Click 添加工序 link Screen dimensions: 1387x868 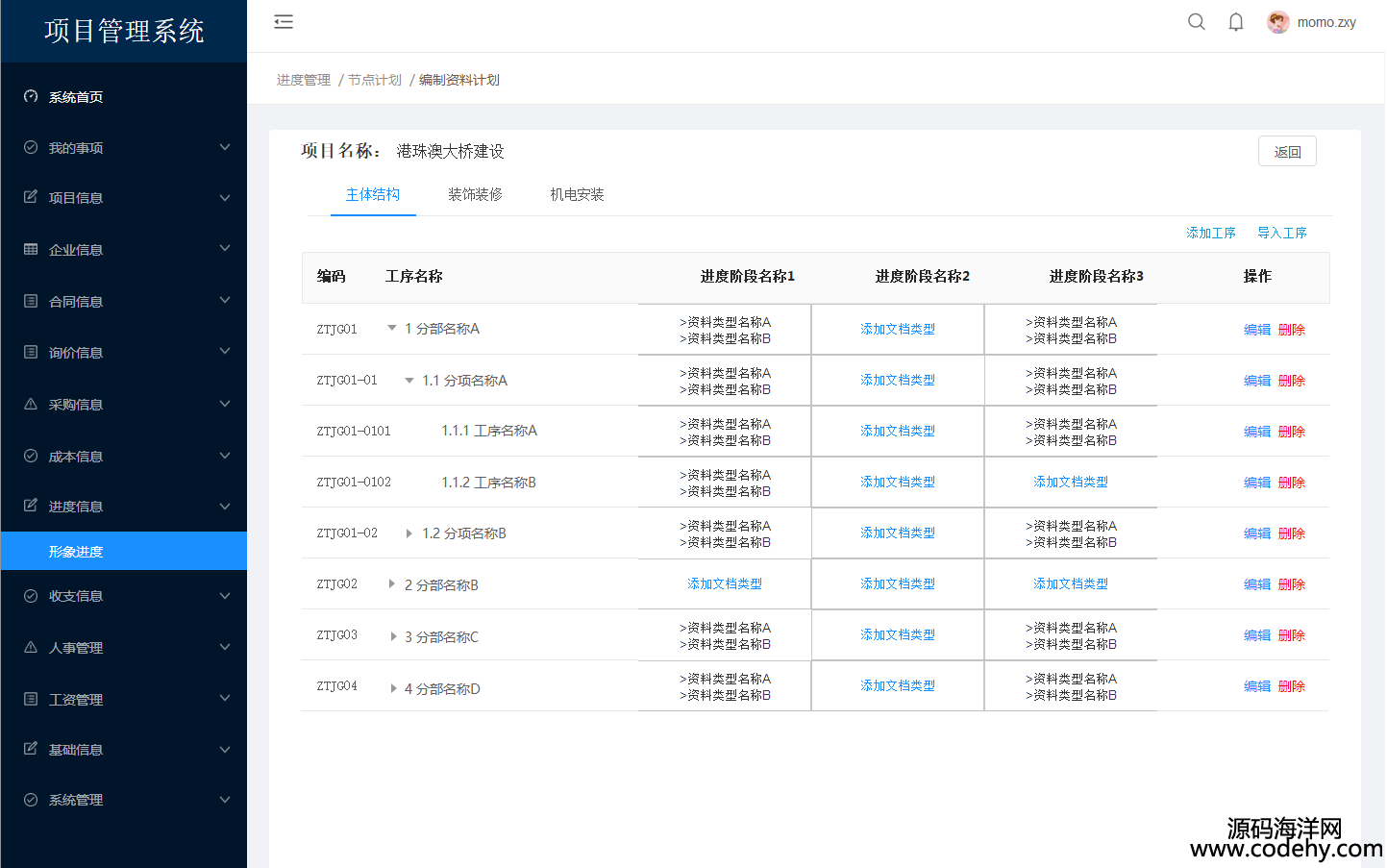point(1211,233)
